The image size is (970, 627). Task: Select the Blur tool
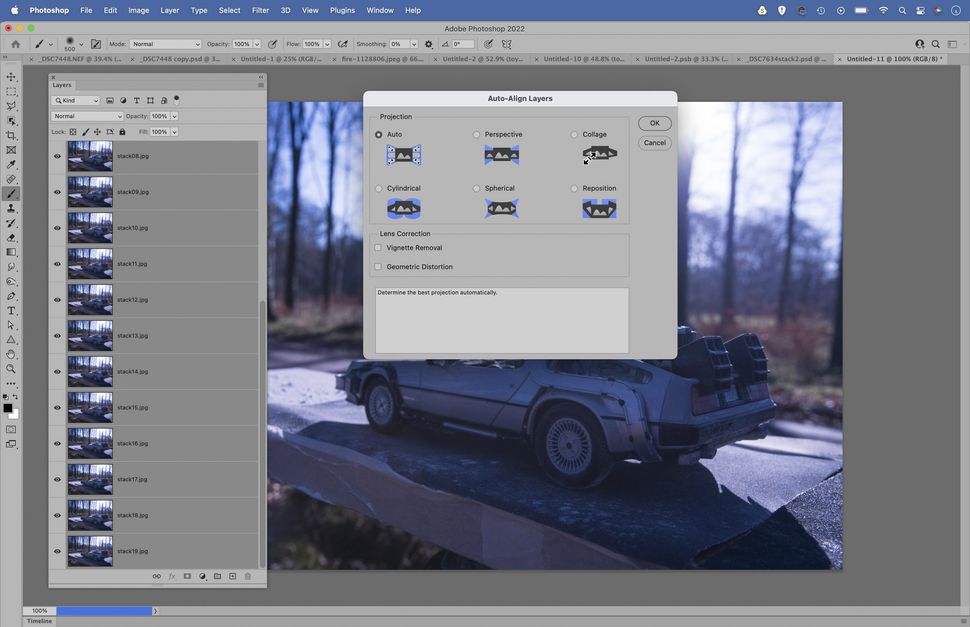(x=11, y=267)
